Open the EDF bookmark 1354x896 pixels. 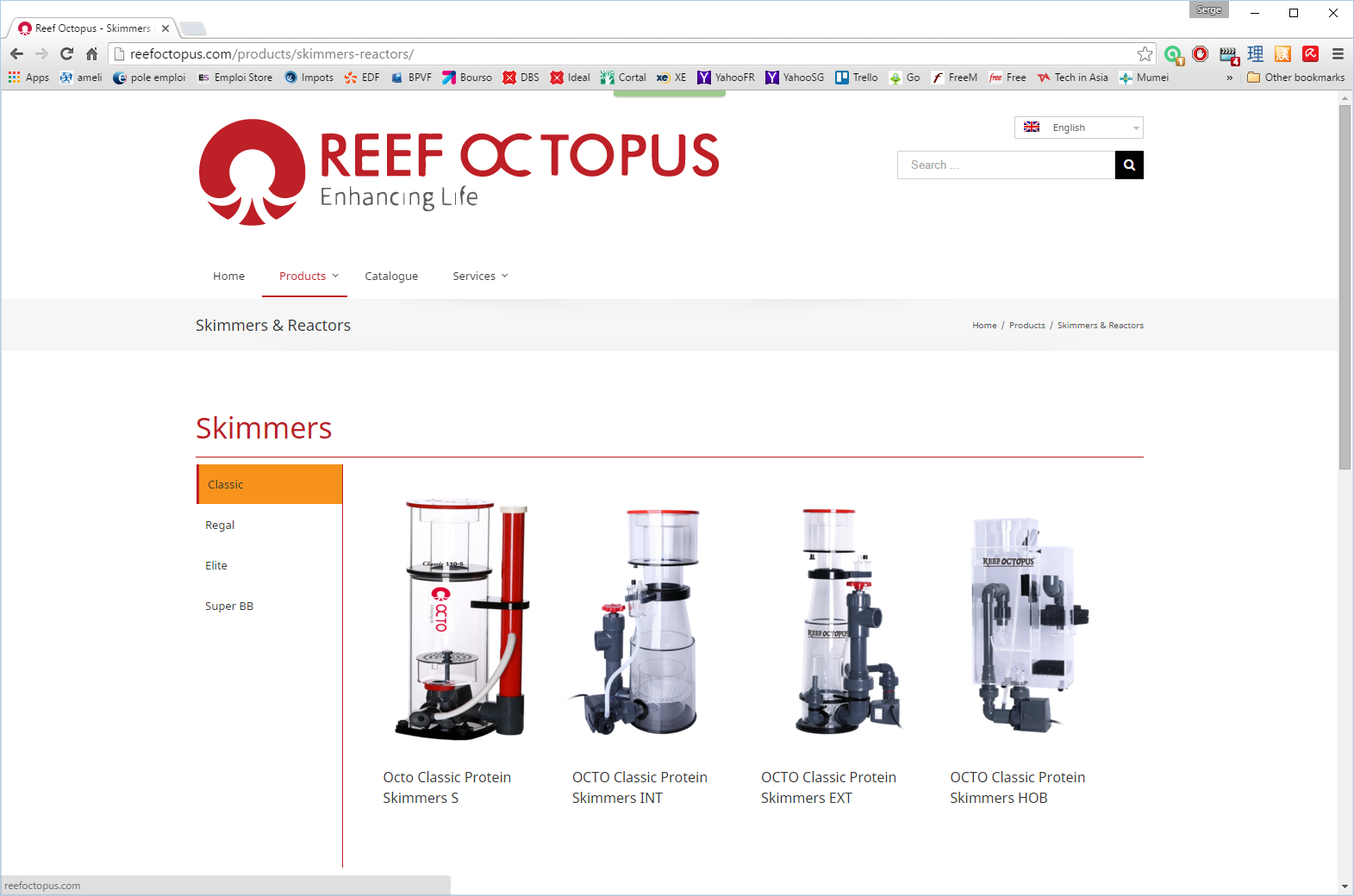coord(362,78)
